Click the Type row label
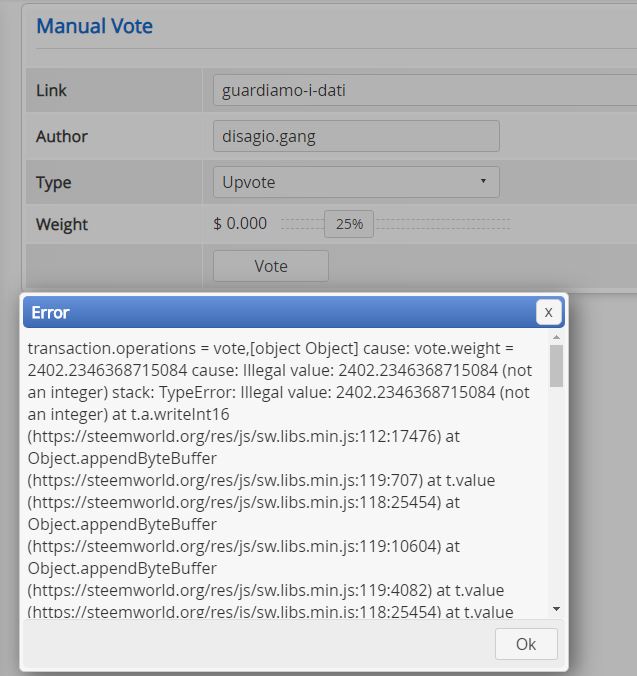This screenshot has height=676, width=637. tap(53, 182)
